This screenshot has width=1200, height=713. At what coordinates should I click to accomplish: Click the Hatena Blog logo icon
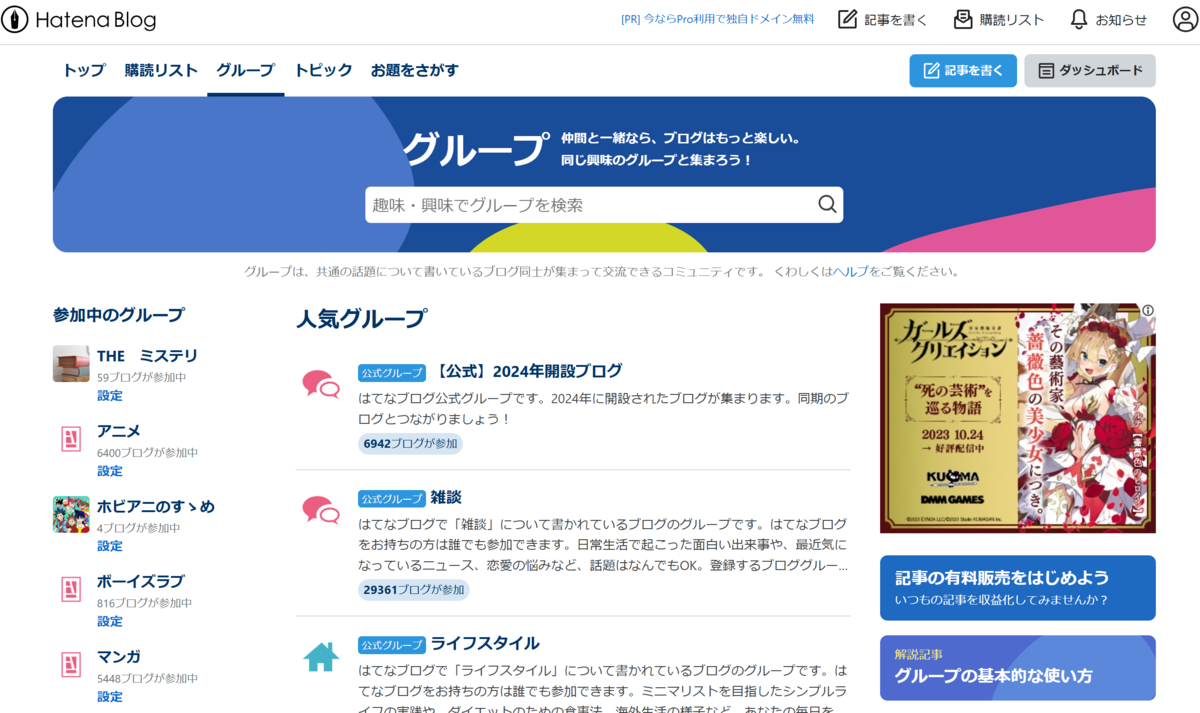pos(15,19)
